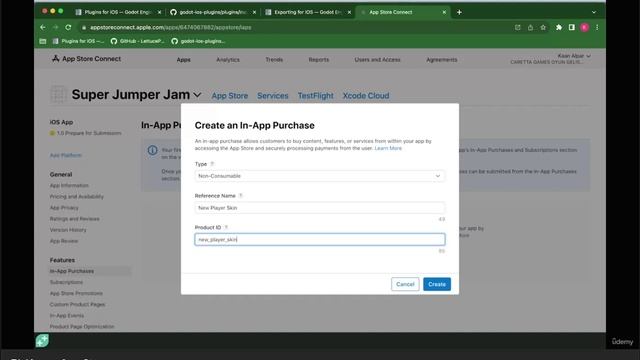Open the Analytics menu item
640x360 pixels.
pos(228,60)
